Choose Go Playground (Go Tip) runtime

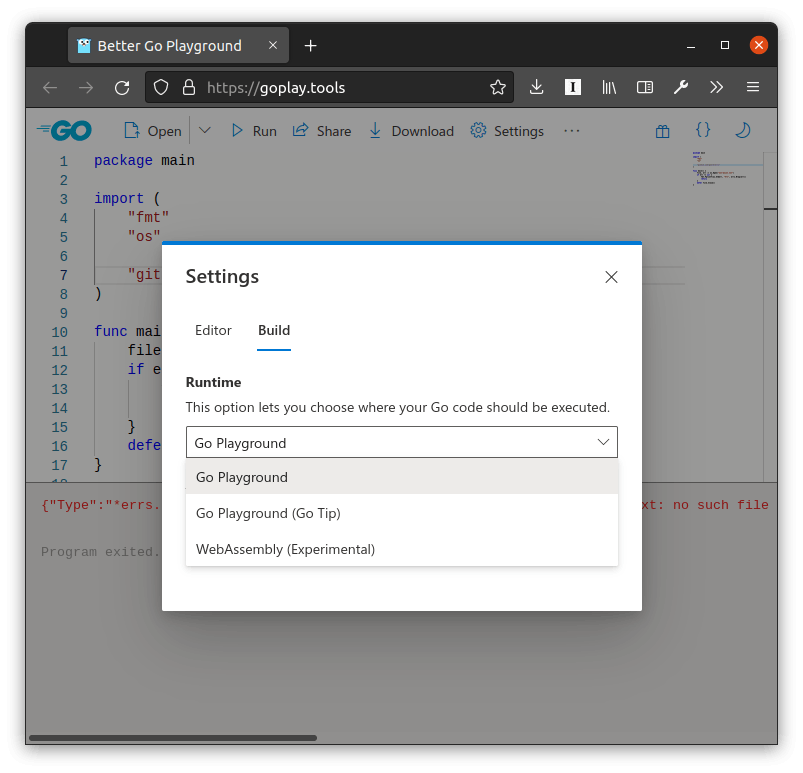pyautogui.click(x=402, y=513)
